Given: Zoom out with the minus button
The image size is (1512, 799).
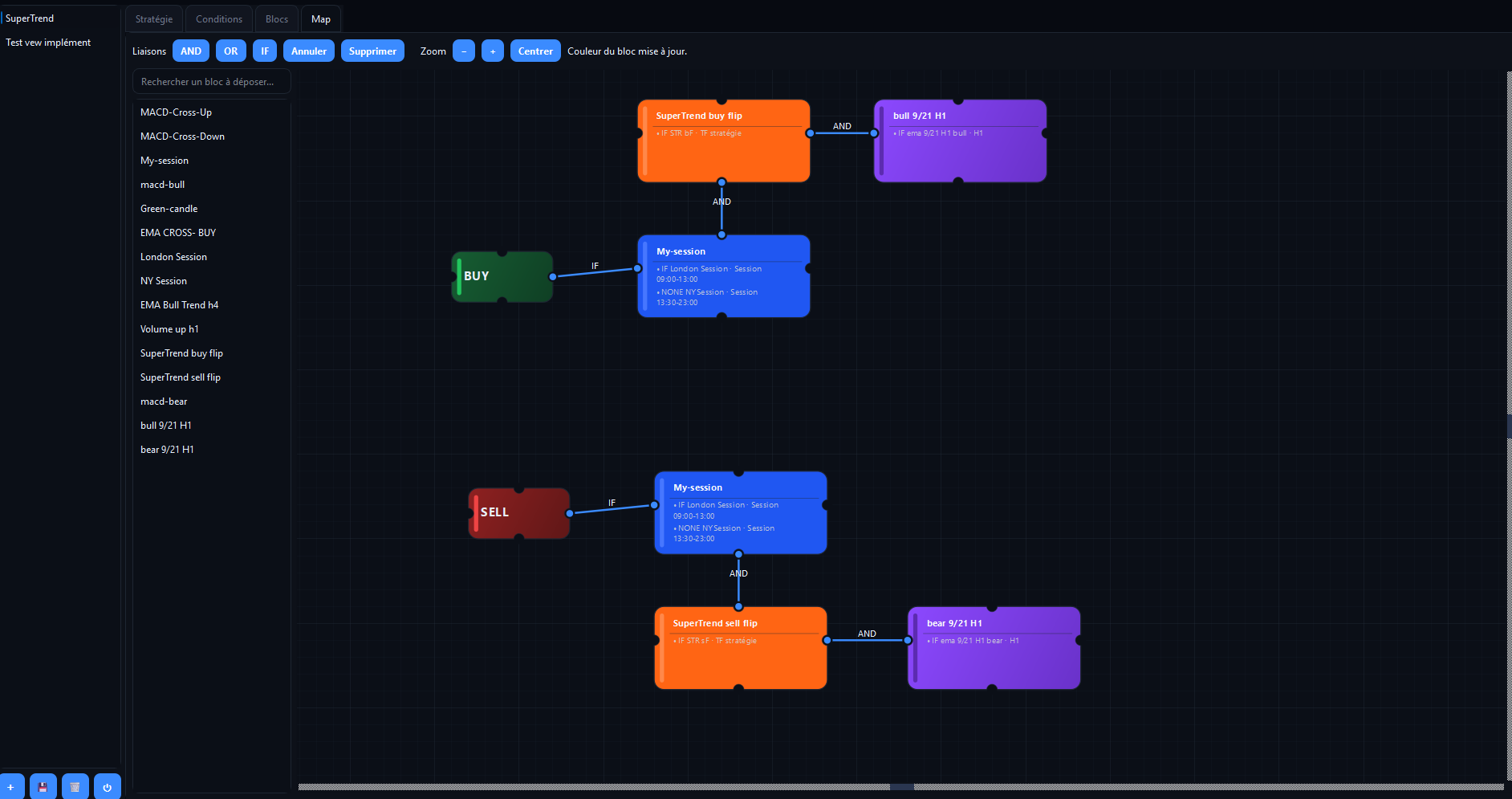Looking at the screenshot, I should (464, 51).
